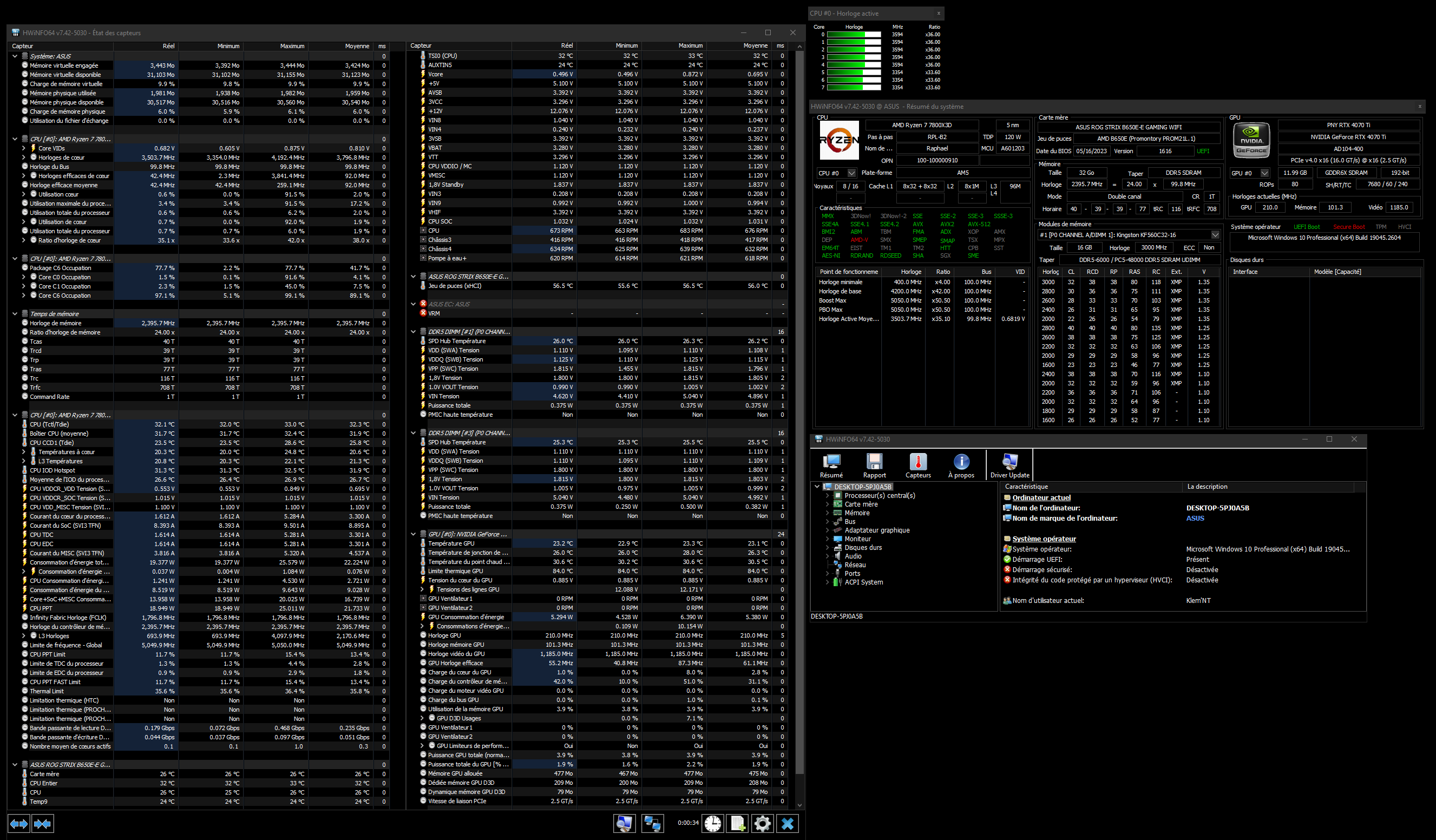
Task: Click red X icon for Démarrage sécurisé
Action: pos(1007,569)
